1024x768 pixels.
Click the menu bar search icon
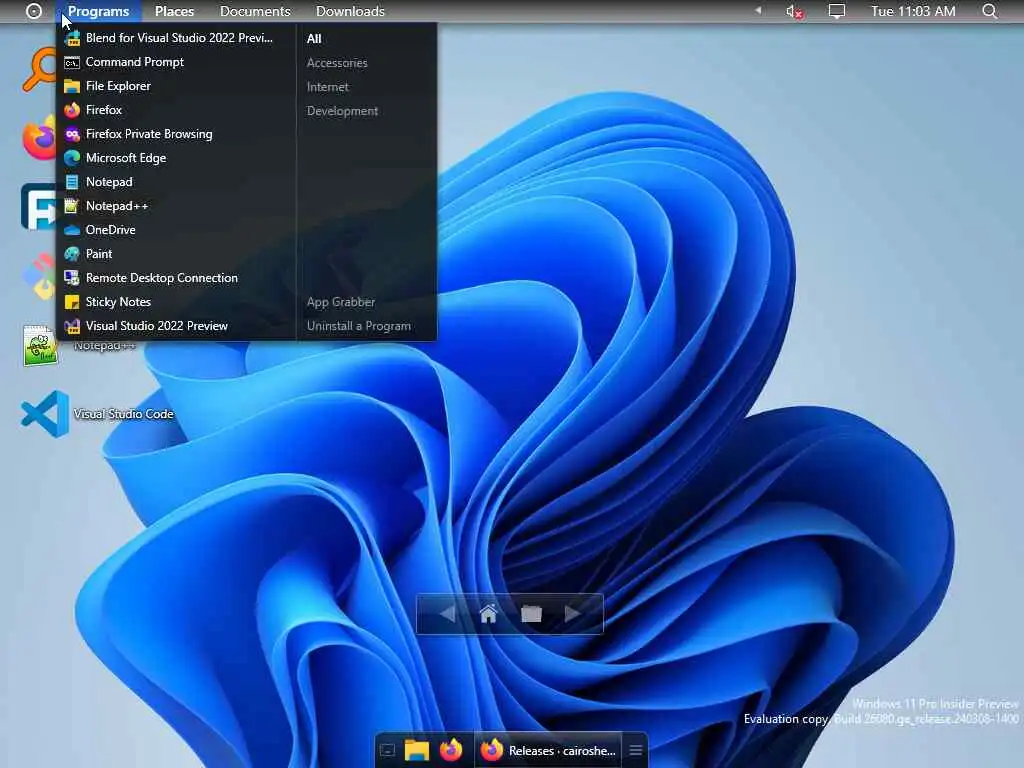(990, 11)
